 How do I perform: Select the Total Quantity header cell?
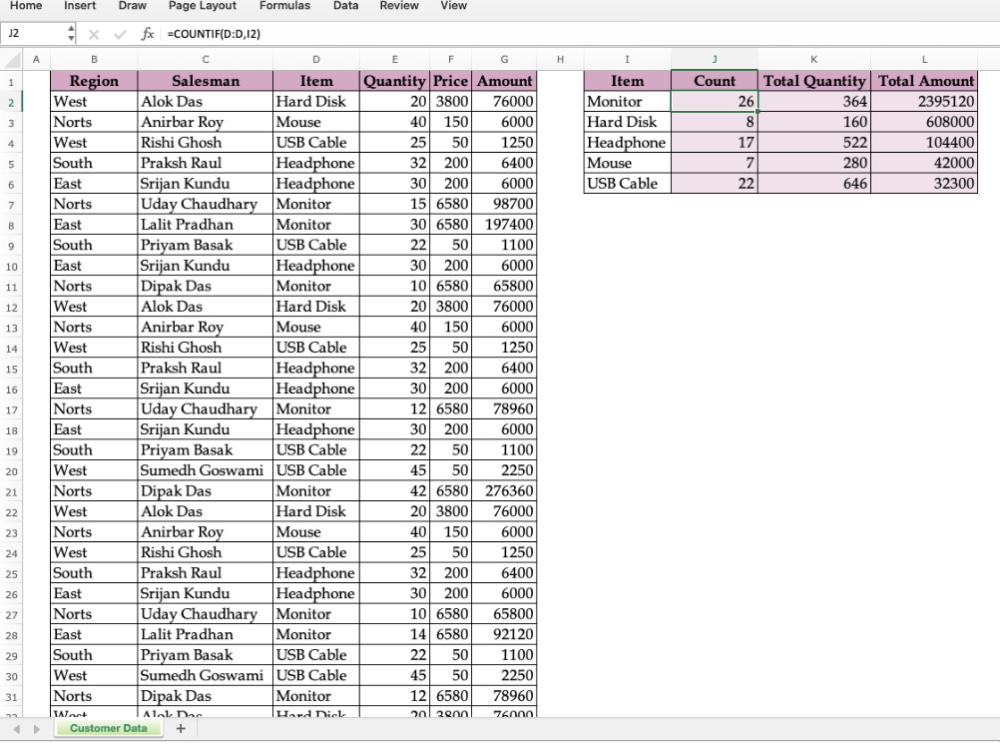[x=814, y=81]
